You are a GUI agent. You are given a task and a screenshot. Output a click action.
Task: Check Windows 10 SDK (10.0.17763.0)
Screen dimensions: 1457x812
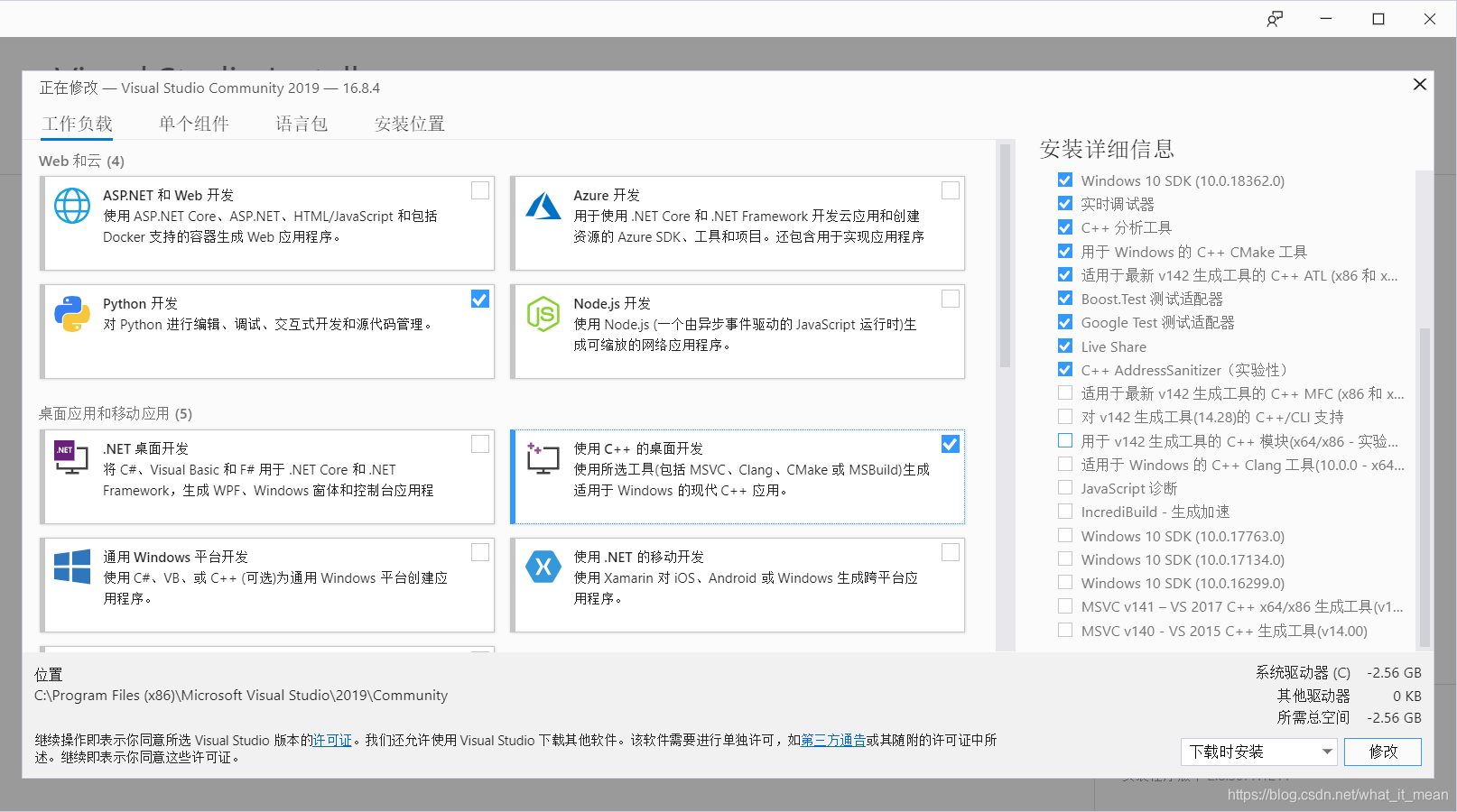click(x=1065, y=536)
